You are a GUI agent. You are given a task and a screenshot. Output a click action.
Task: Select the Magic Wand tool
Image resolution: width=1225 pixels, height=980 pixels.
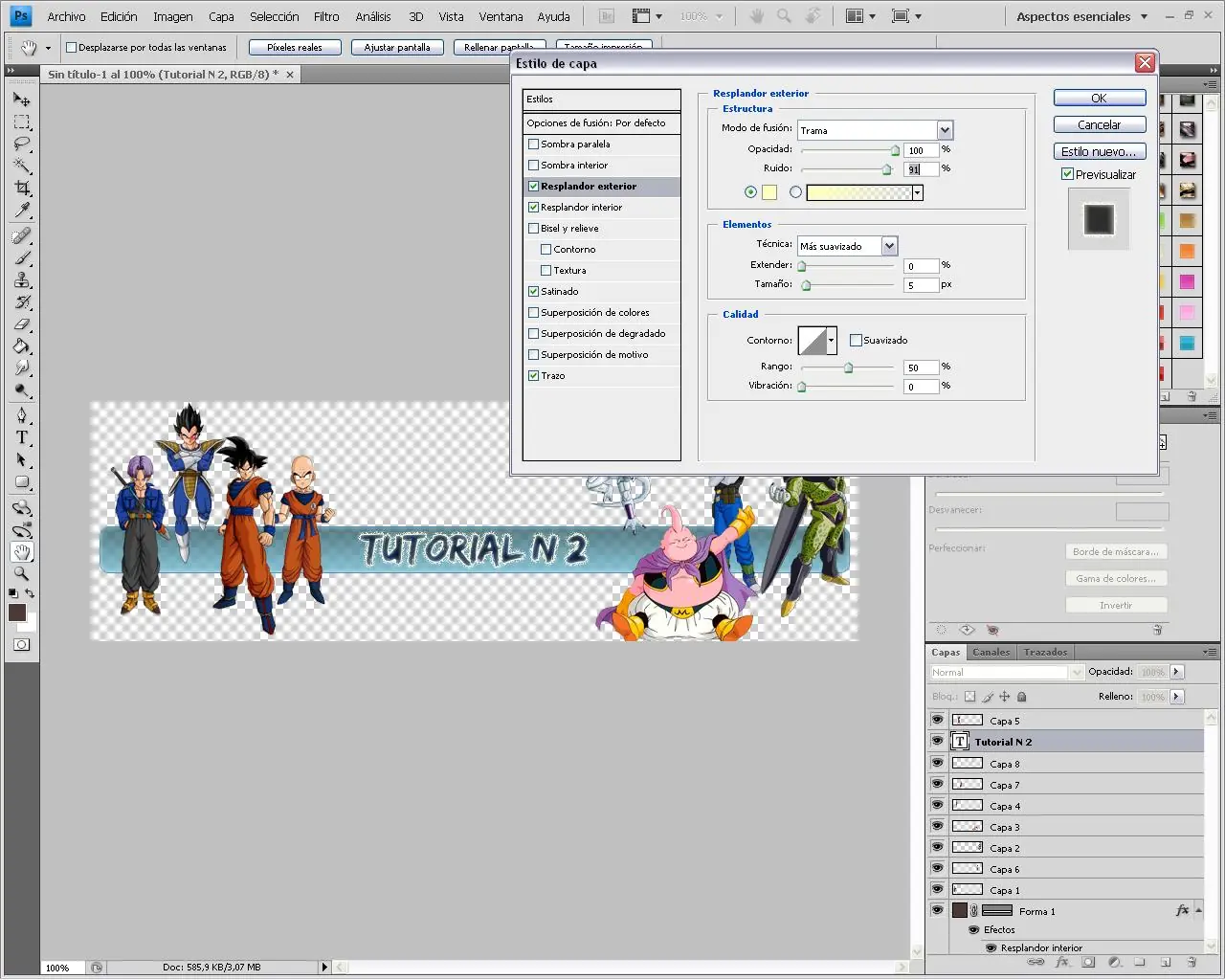point(22,166)
